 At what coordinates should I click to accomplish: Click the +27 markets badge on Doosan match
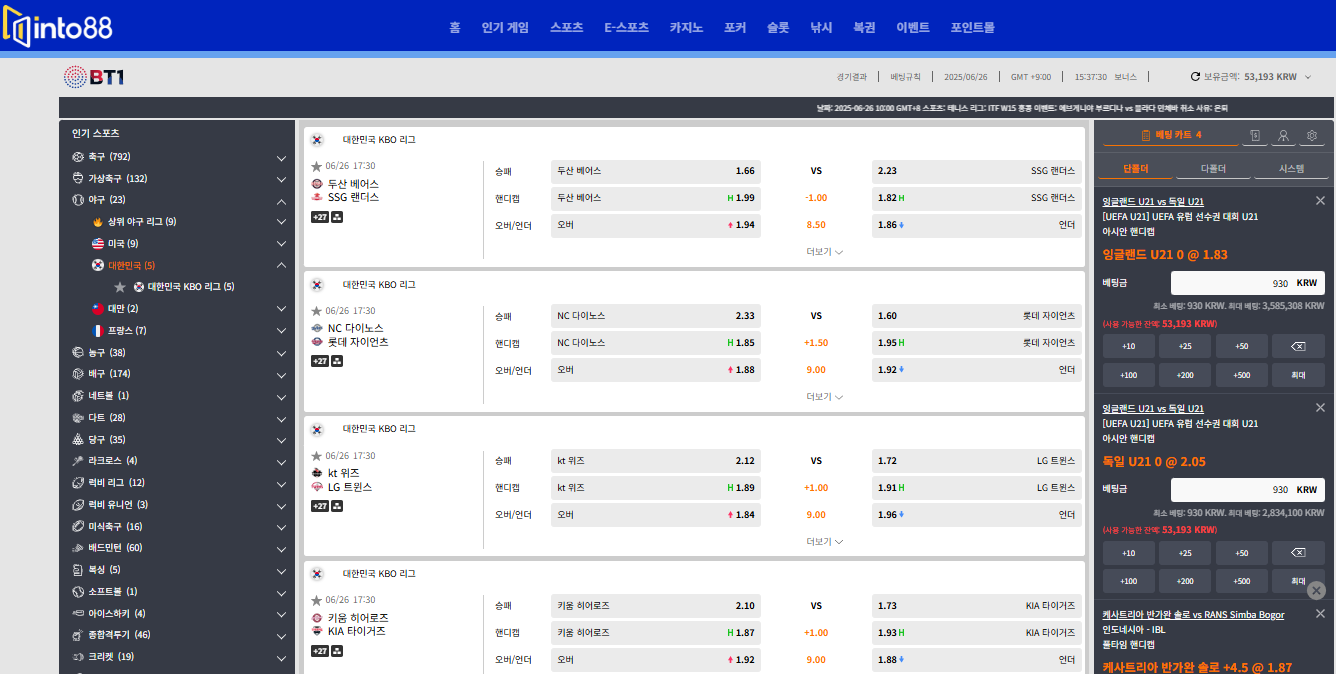point(320,216)
